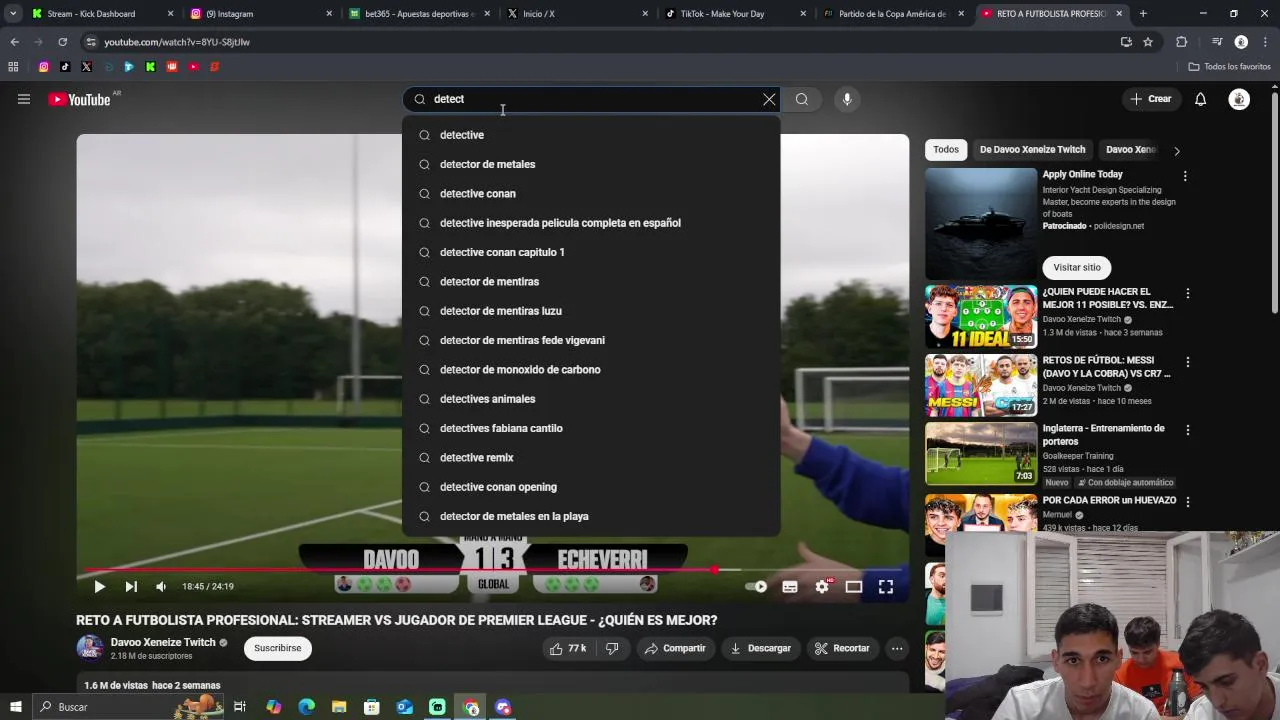Image resolution: width=1280 pixels, height=720 pixels.
Task: Show more filter chips with the arrow
Action: [x=1176, y=150]
